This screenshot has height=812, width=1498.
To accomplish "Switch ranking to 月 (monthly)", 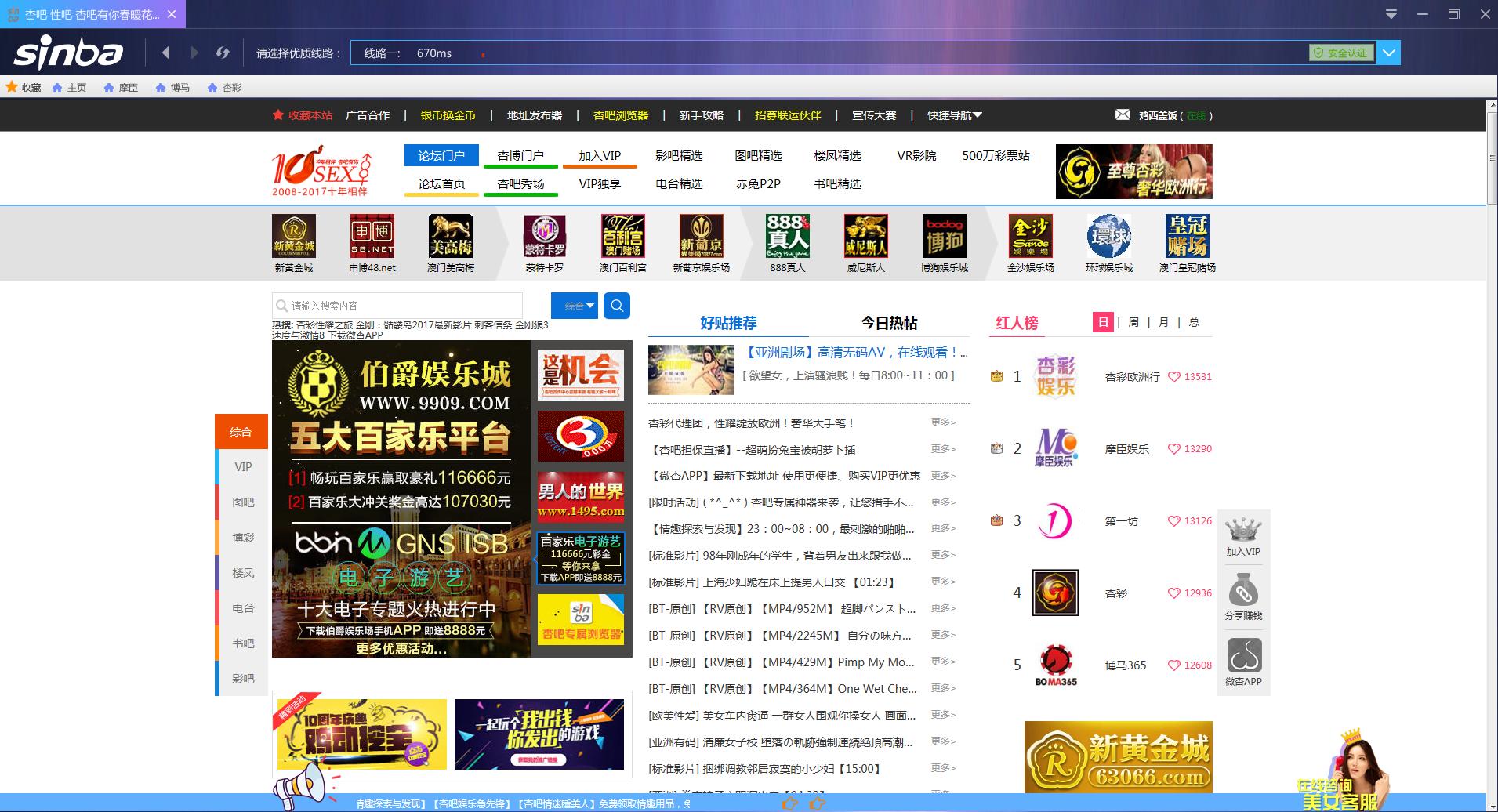I will pos(1163,322).
